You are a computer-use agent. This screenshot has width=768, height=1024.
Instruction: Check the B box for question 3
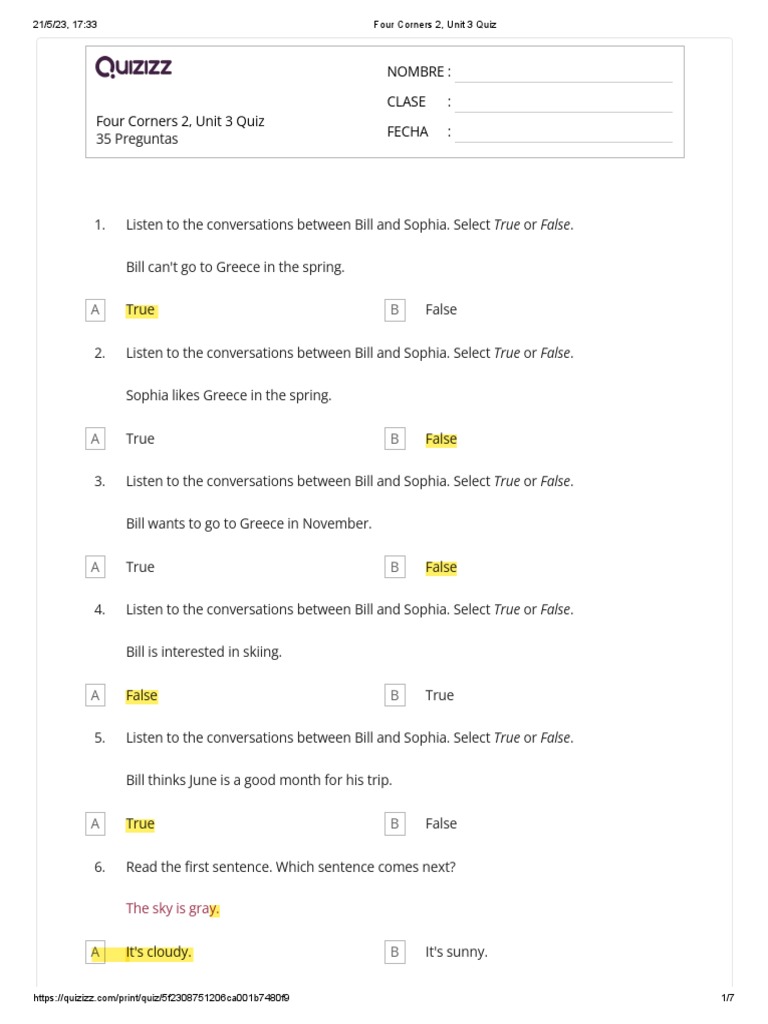[x=395, y=567]
